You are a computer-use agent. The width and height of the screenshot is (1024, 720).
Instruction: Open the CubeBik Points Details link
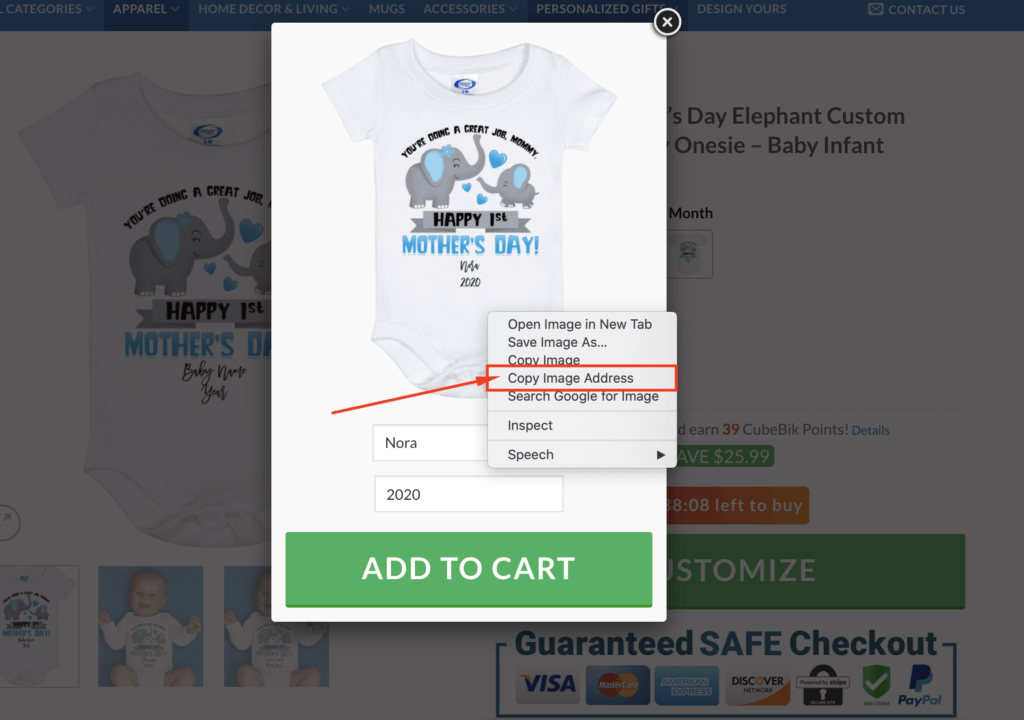(x=870, y=431)
